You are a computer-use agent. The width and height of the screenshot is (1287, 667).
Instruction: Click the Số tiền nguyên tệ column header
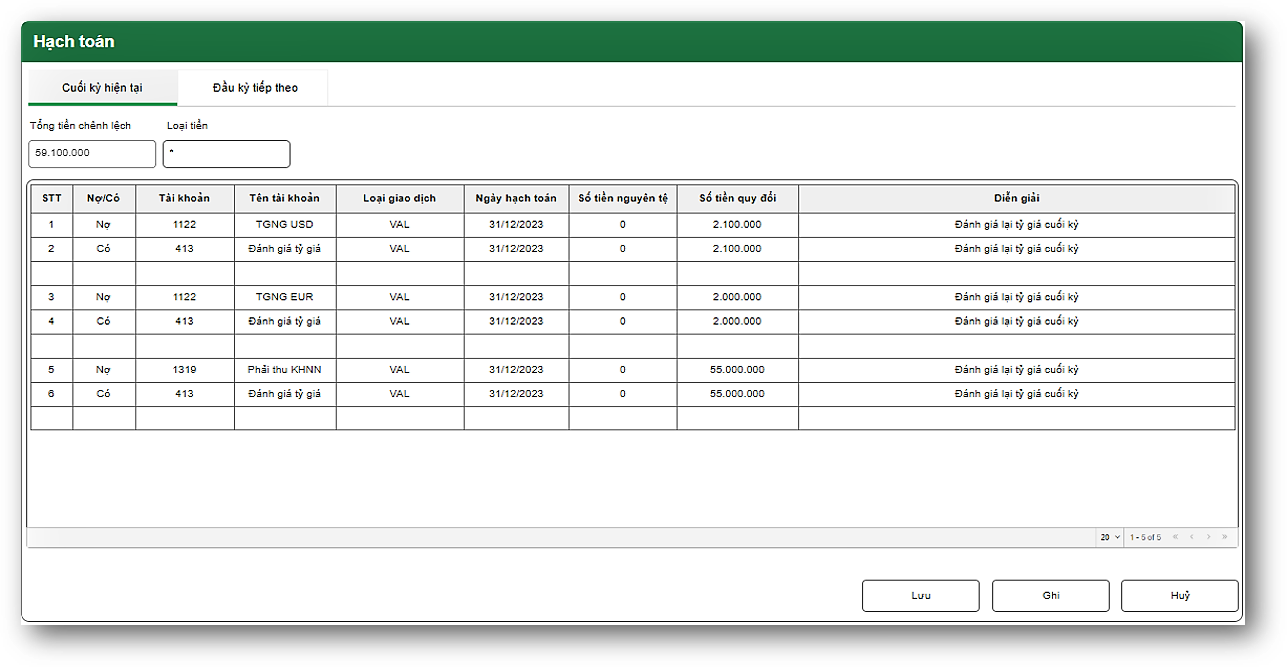tap(623, 198)
